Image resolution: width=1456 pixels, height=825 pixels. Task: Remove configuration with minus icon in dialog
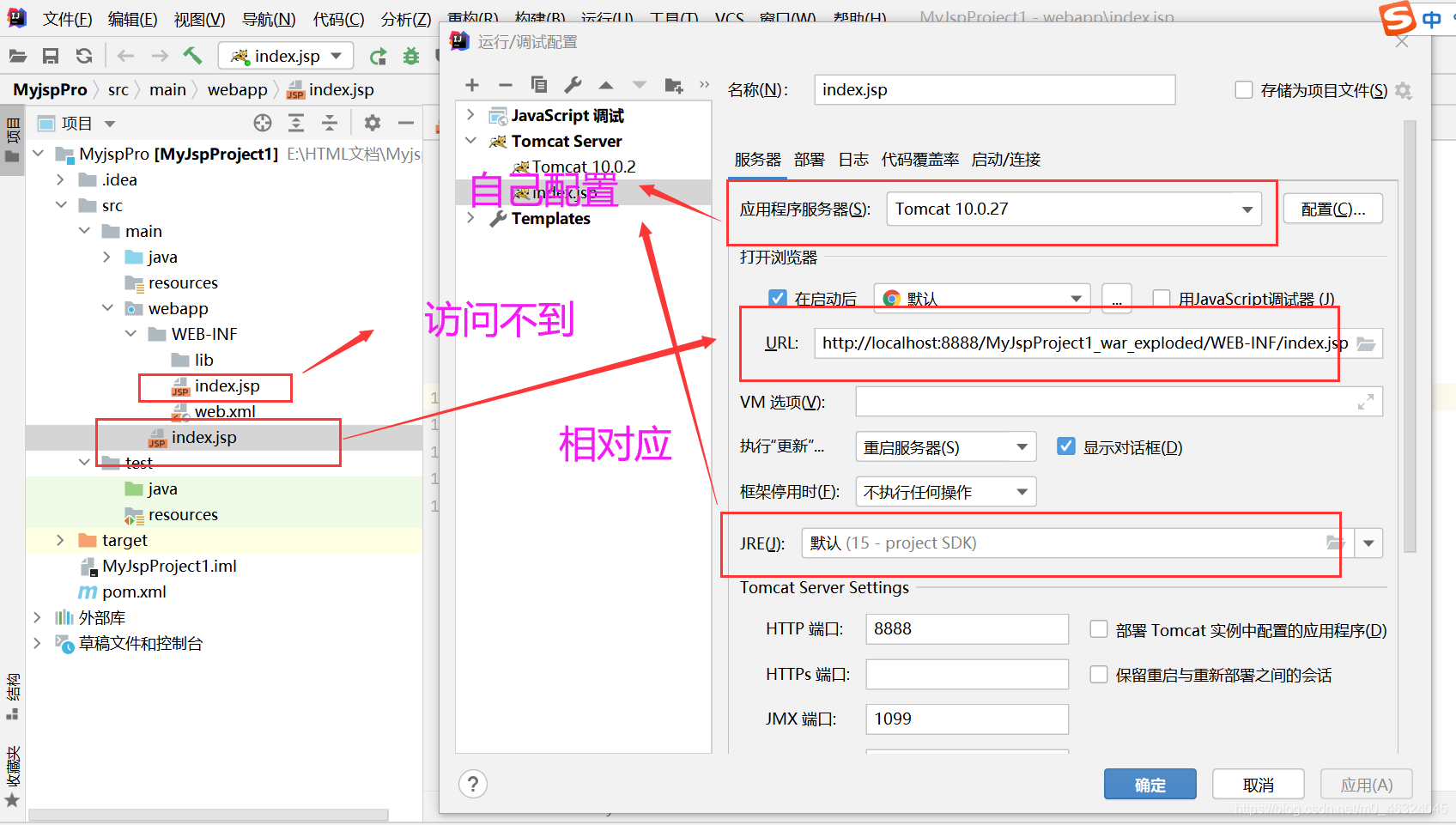[506, 85]
